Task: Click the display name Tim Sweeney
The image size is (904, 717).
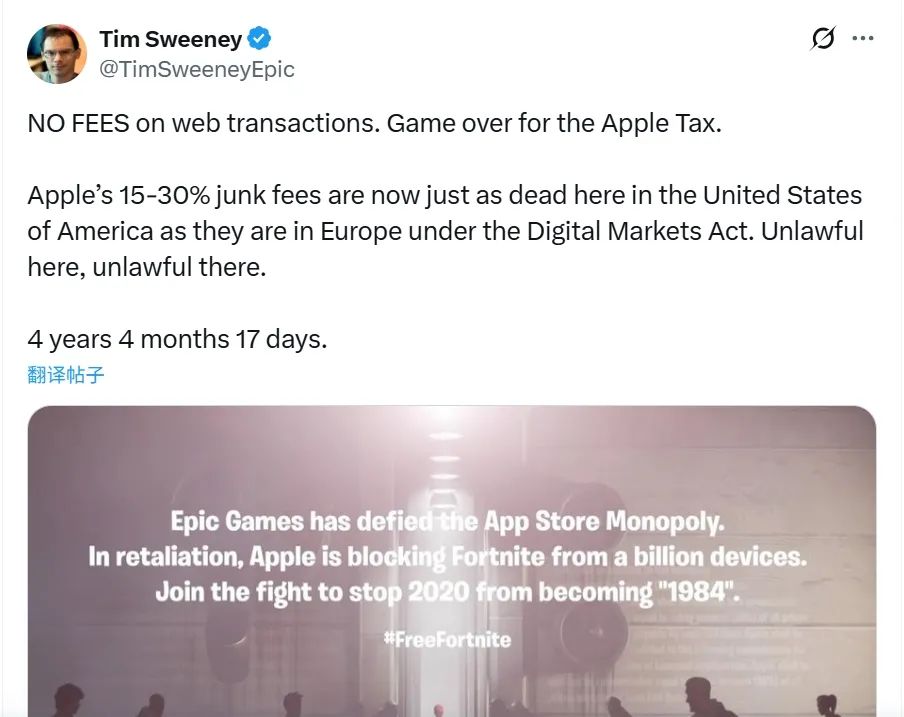Action: tap(170, 40)
